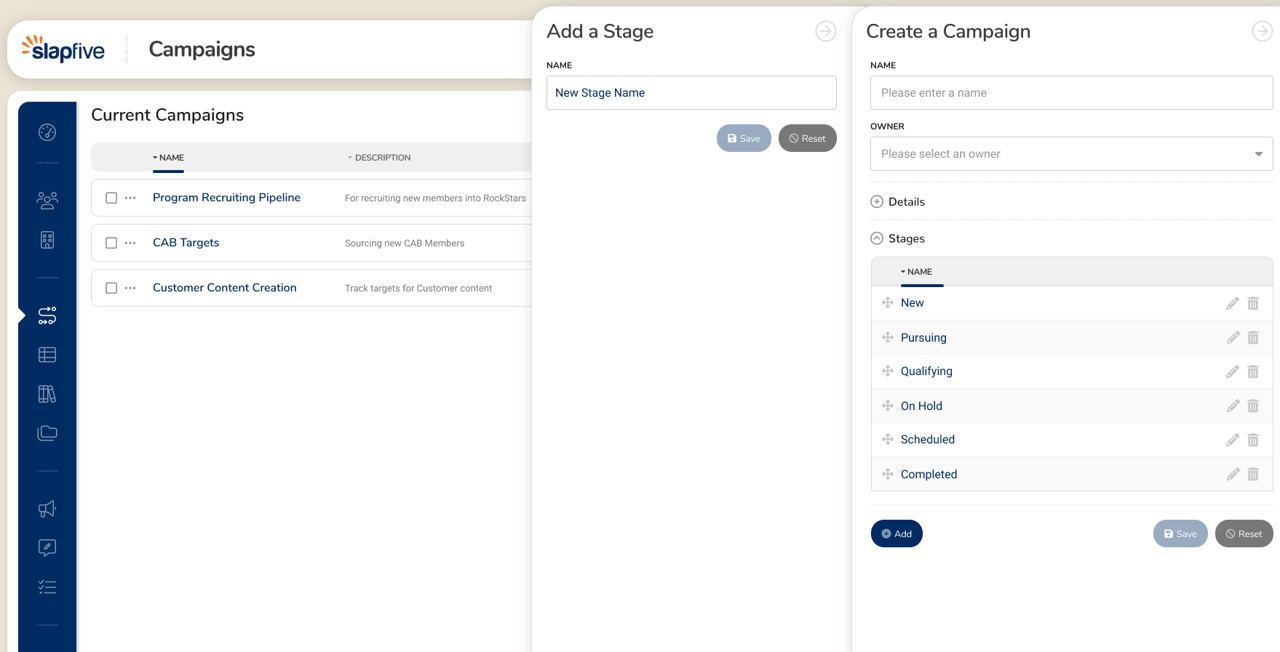Collapse the Stages section
This screenshot has height=652, width=1280.
click(x=877, y=239)
